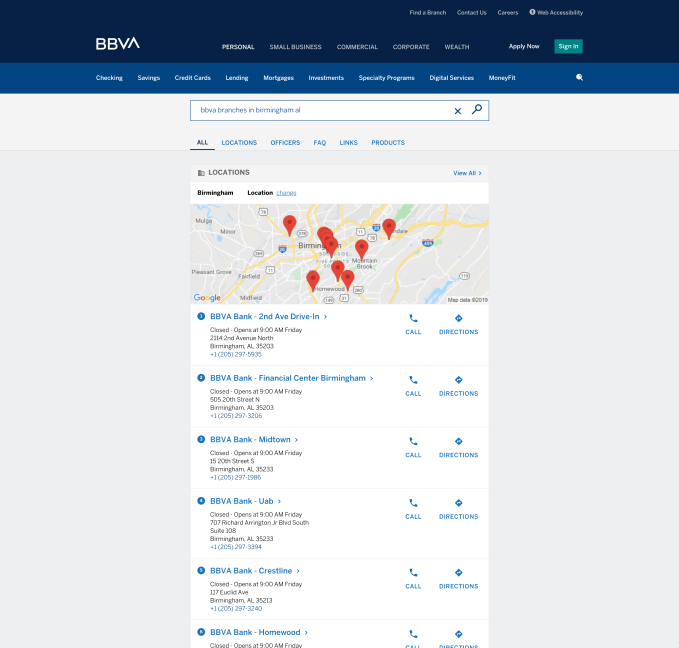Click the Web Accessibility info icon
This screenshot has width=679, height=648.
[532, 12]
